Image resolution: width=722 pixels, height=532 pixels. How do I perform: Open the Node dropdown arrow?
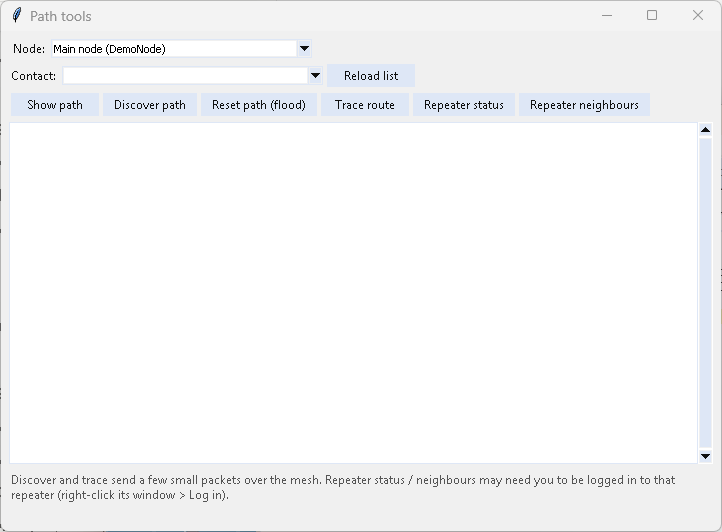[304, 49]
